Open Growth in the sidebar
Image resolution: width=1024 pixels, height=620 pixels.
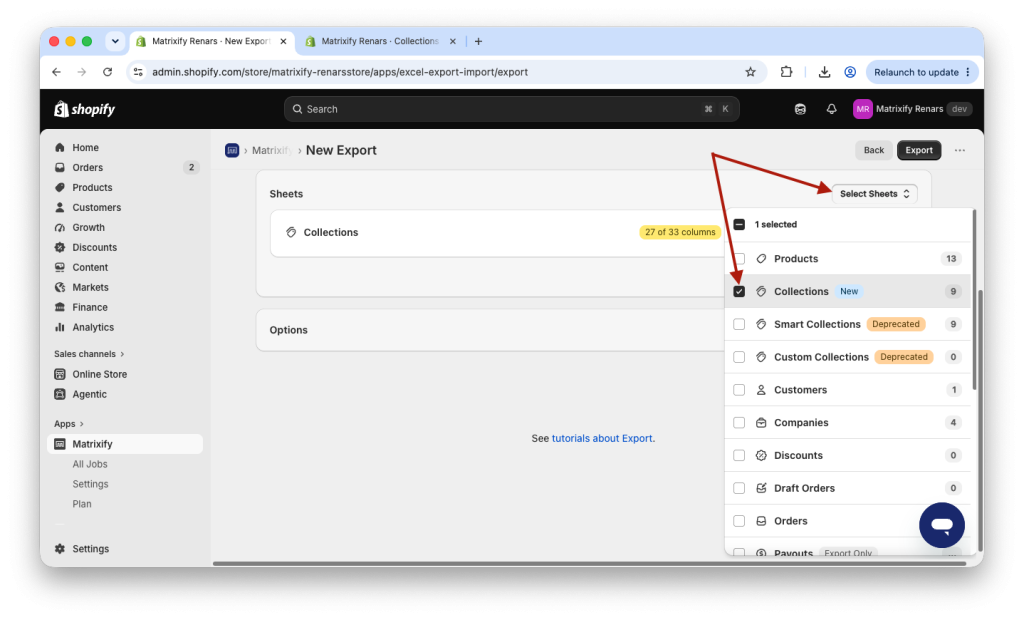pyautogui.click(x=88, y=227)
